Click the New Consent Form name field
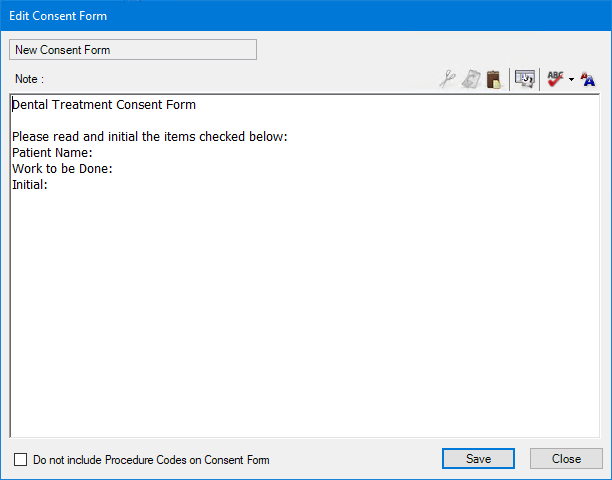 point(132,49)
